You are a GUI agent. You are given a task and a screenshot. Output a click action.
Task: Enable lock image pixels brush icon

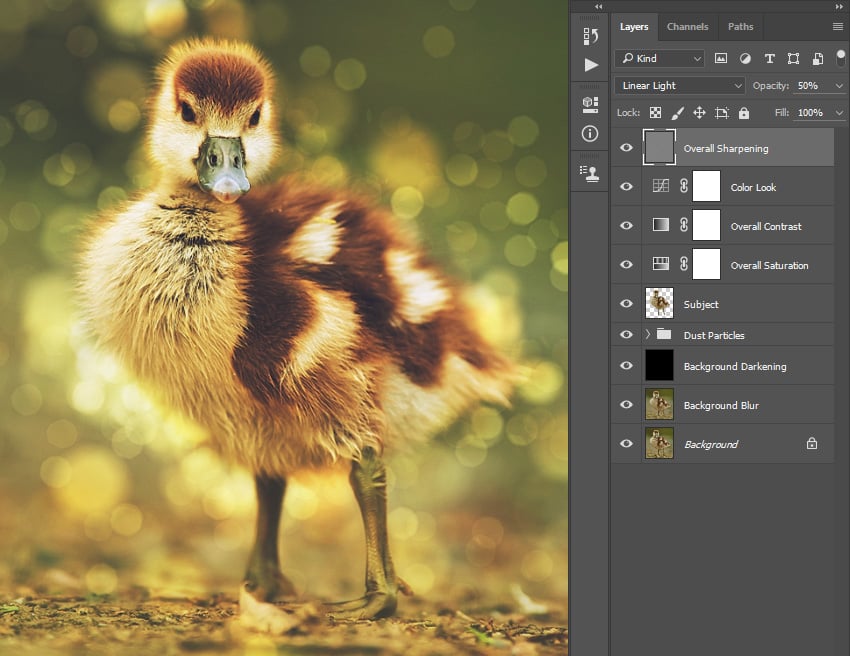(x=678, y=112)
